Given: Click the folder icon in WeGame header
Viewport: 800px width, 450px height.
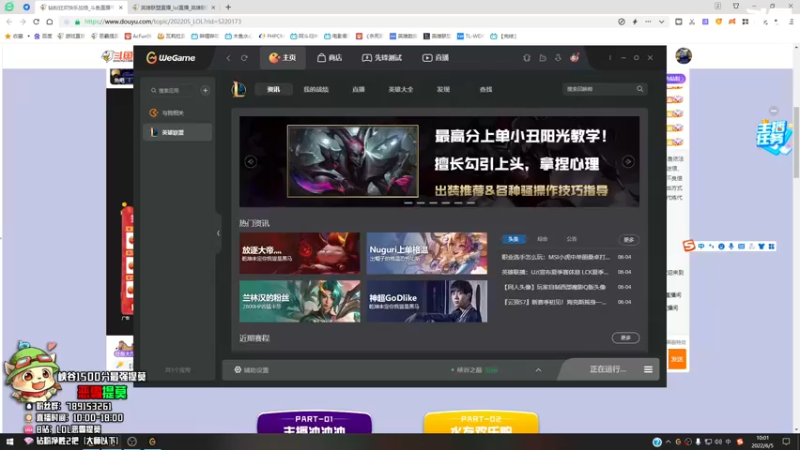Looking at the screenshot, I should point(542,58).
